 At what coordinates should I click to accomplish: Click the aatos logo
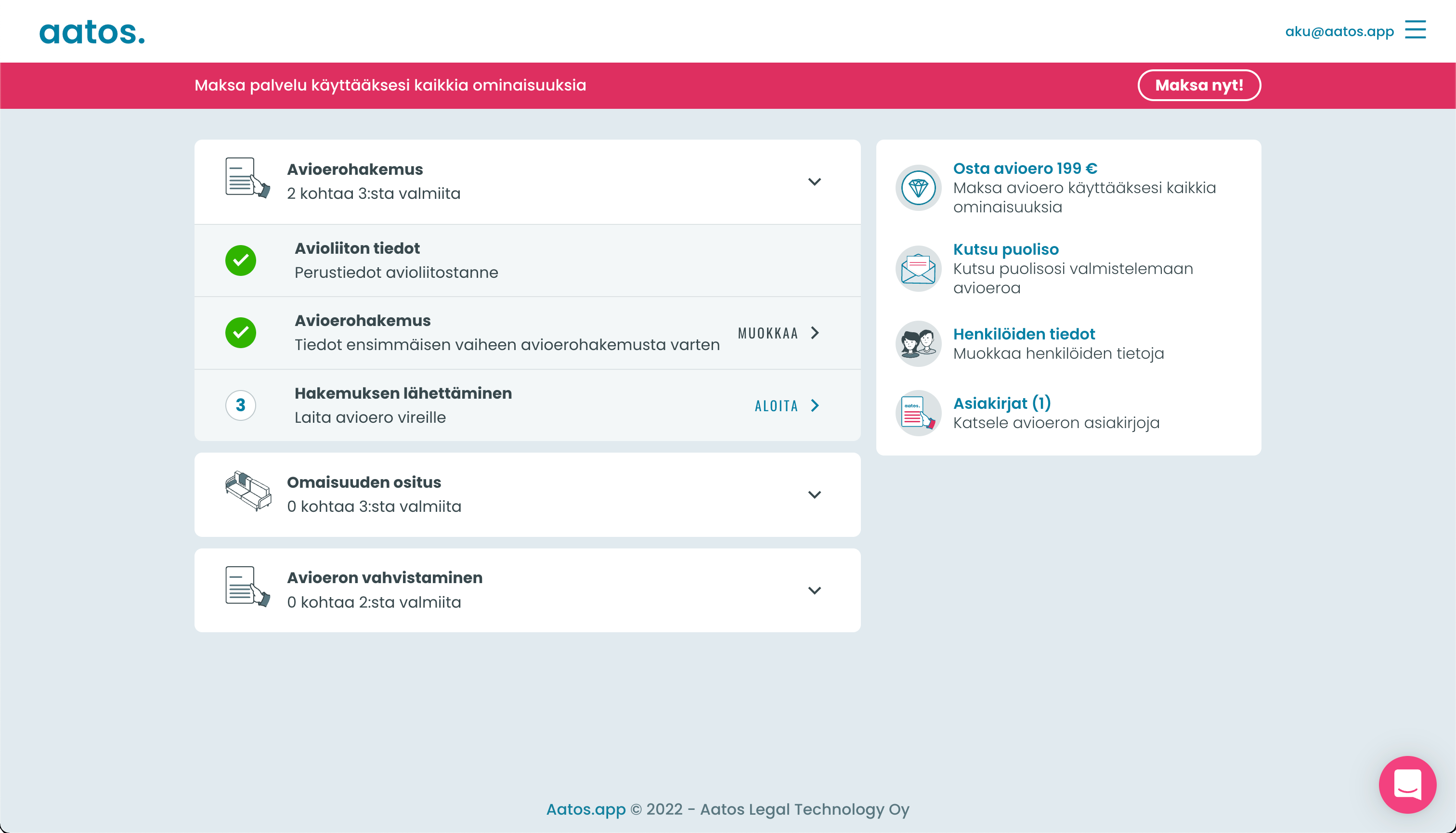92,32
